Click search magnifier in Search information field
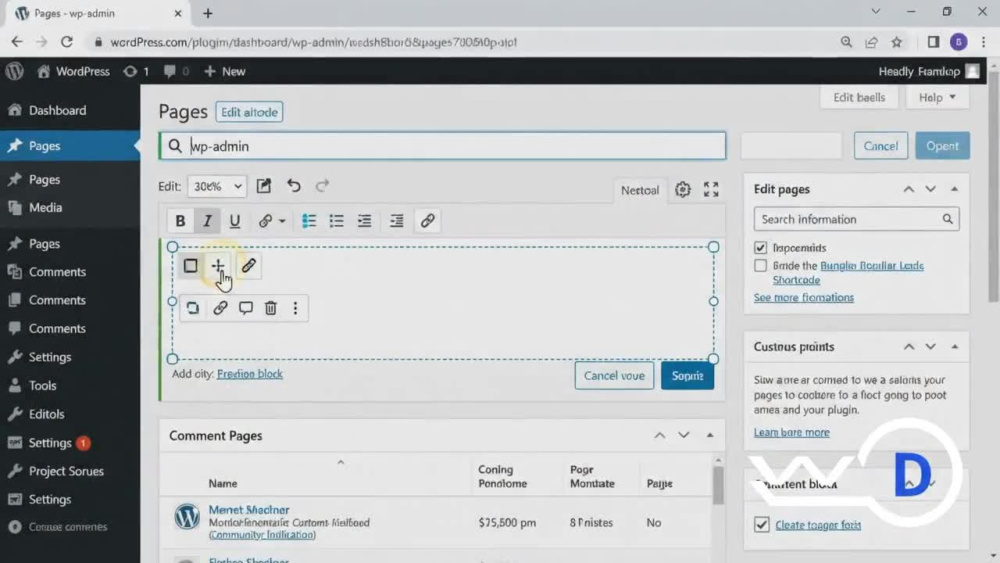 click(948, 219)
